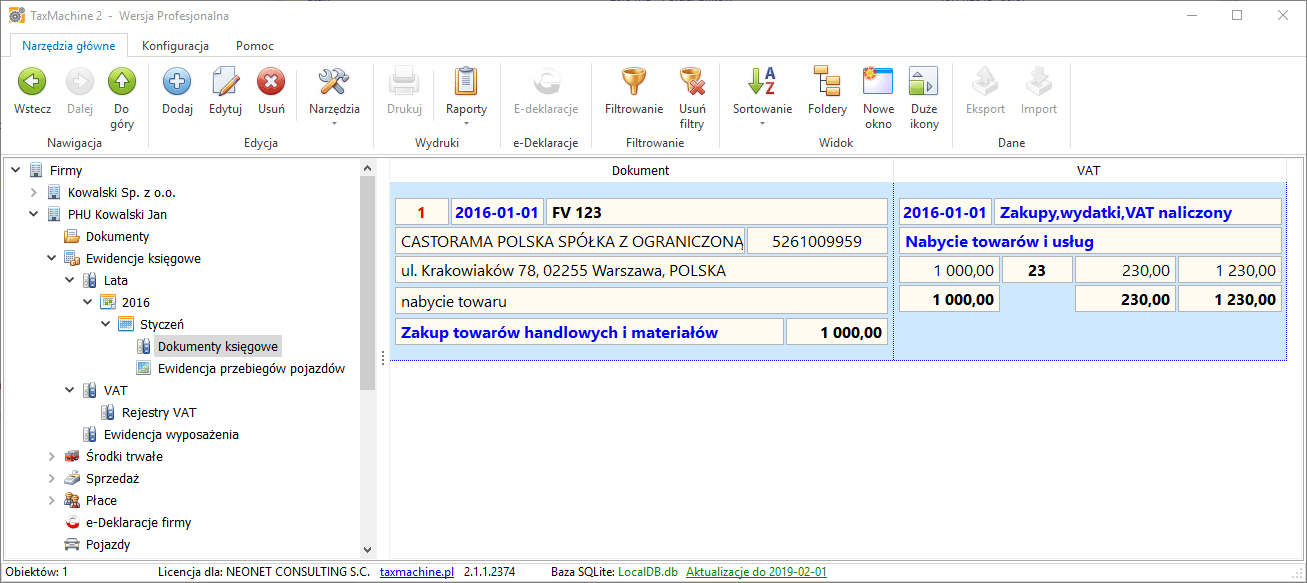Click the tree panel scrollbar down arrow
The height and width of the screenshot is (583, 1307).
point(367,549)
